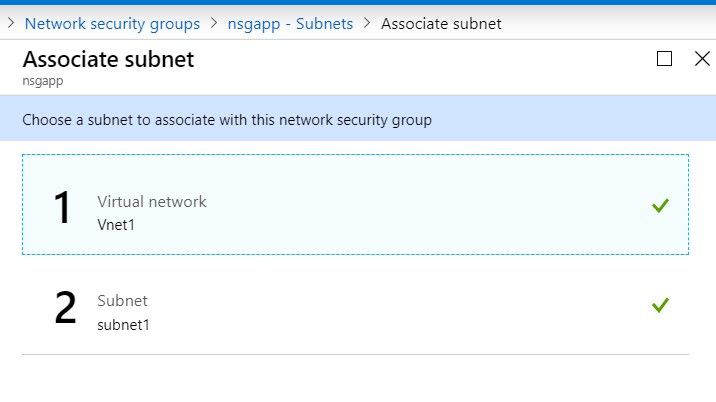This screenshot has height=402, width=716.
Task: Open Network security groups breadcrumb
Action: point(112,23)
